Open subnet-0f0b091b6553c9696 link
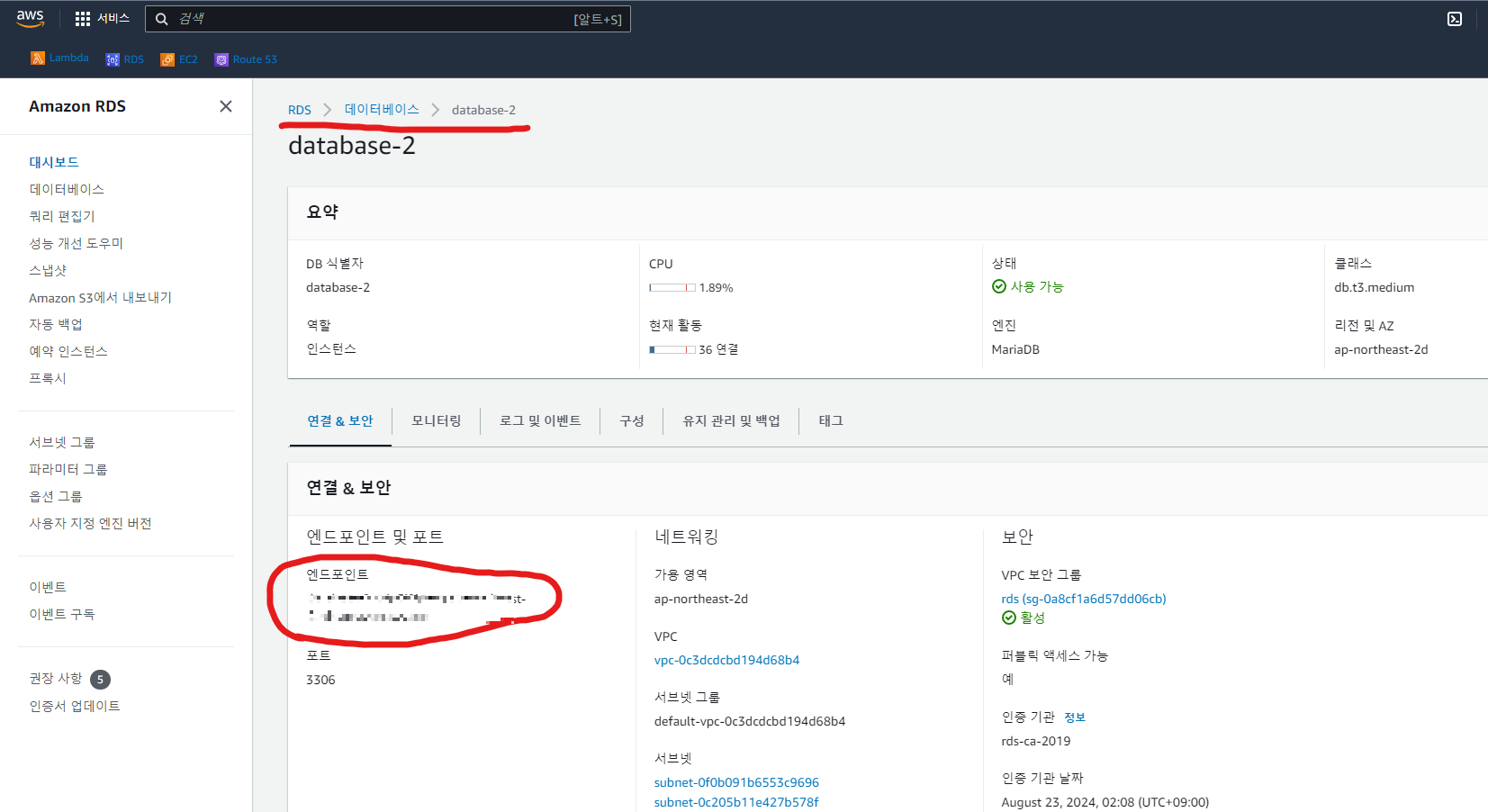This screenshot has width=1488, height=812. click(736, 782)
